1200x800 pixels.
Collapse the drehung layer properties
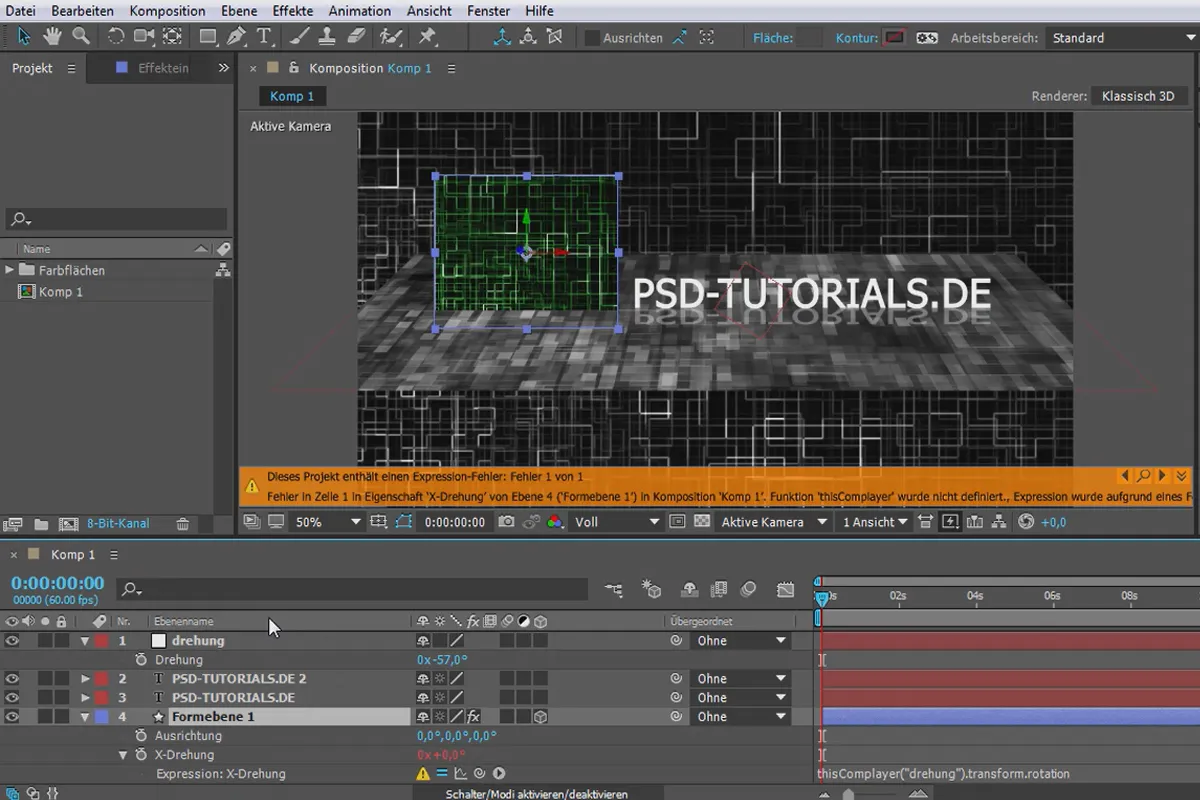[x=84, y=641]
